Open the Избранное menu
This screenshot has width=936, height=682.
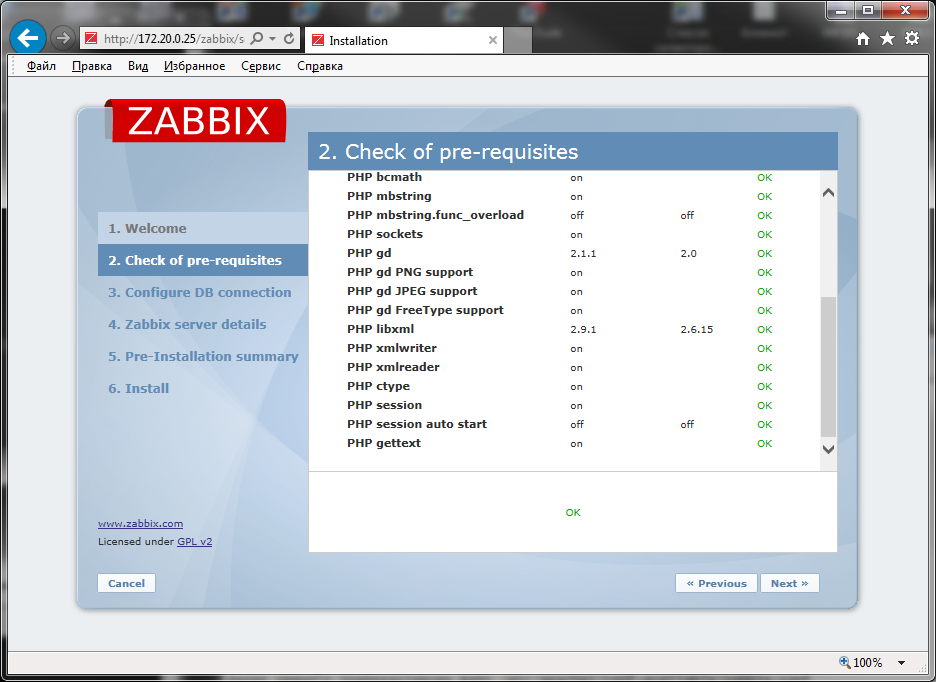point(195,66)
